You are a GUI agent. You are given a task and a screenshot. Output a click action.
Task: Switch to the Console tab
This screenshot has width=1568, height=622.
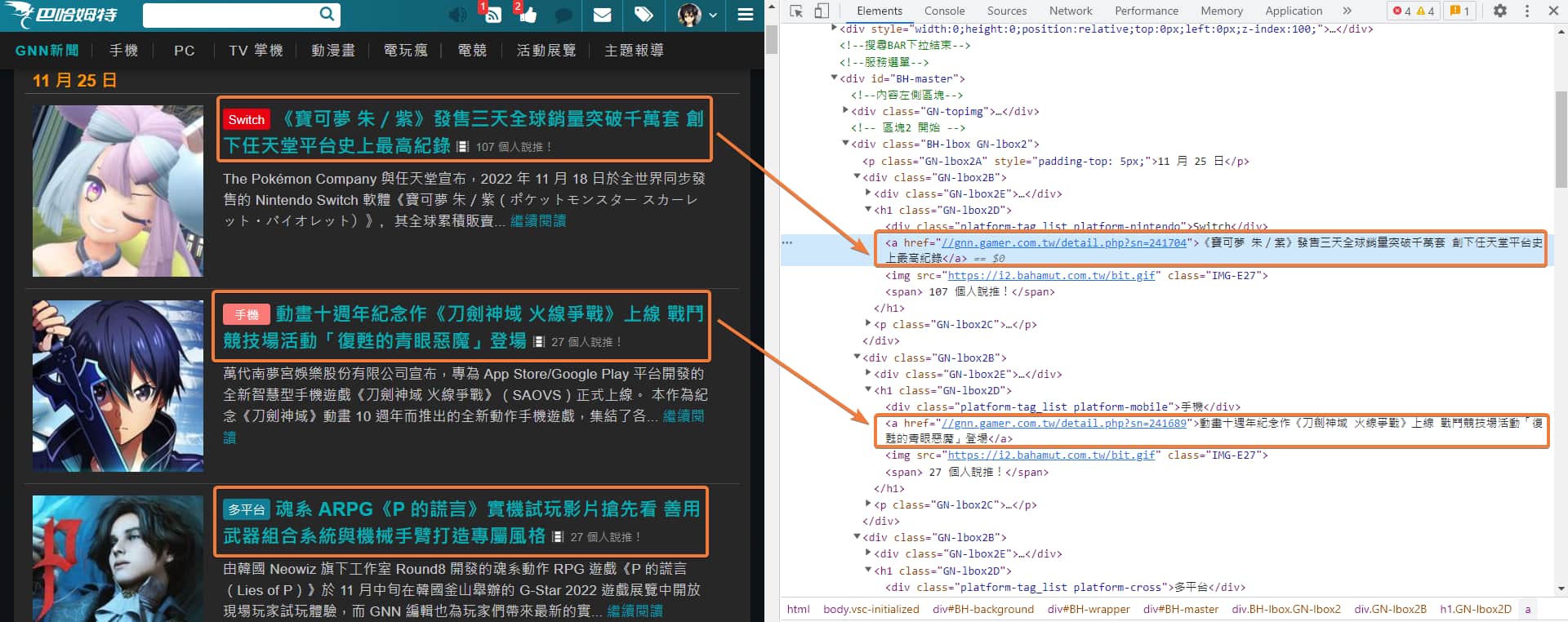[944, 11]
